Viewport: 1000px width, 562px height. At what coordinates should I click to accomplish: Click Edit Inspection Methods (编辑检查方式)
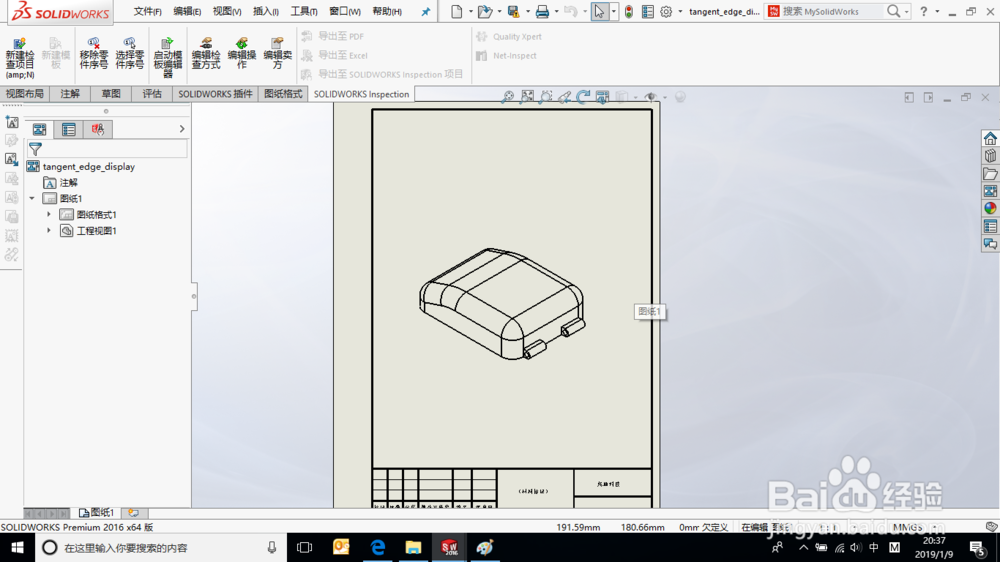point(205,53)
